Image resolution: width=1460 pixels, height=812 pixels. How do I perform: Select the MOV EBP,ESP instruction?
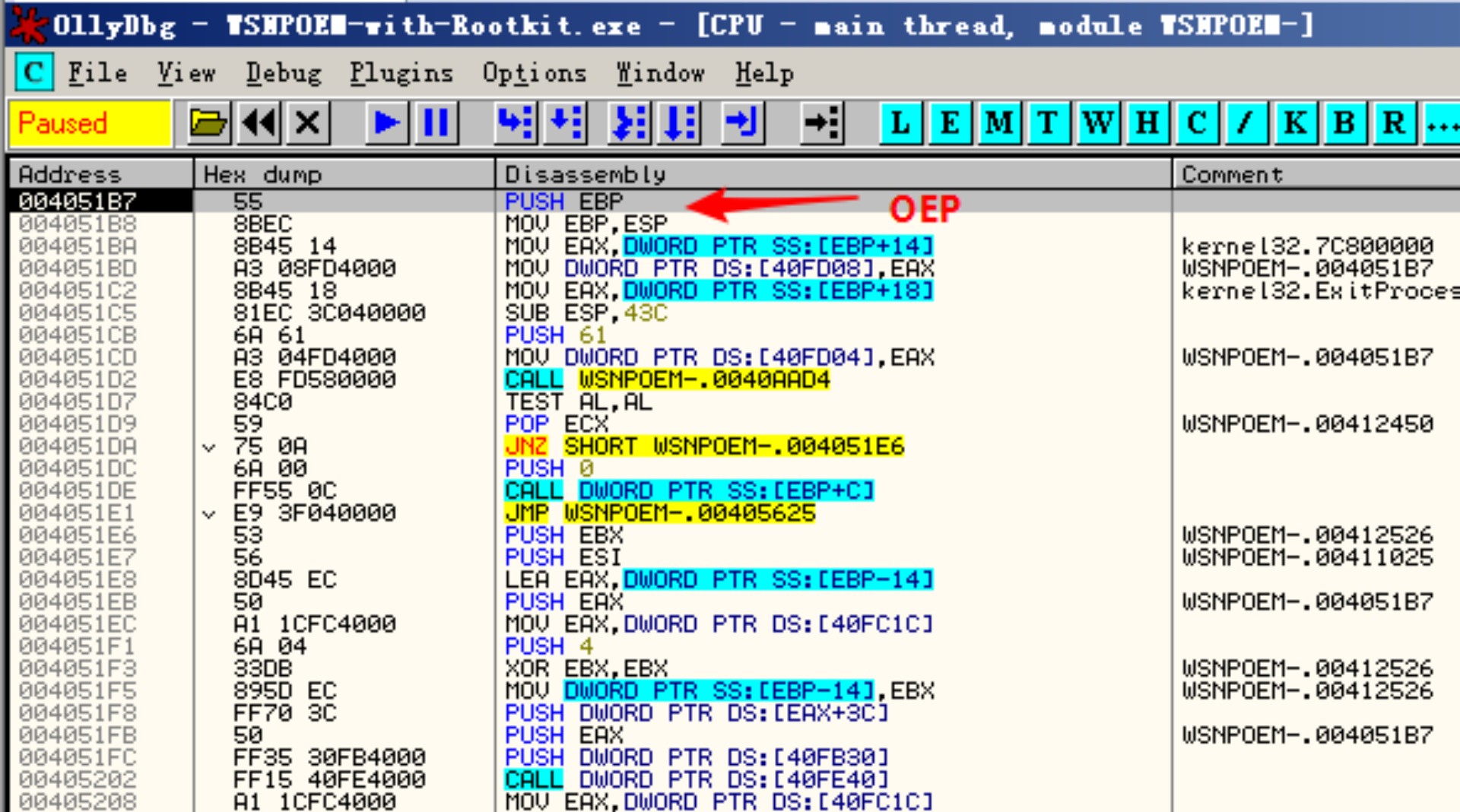[x=586, y=224]
